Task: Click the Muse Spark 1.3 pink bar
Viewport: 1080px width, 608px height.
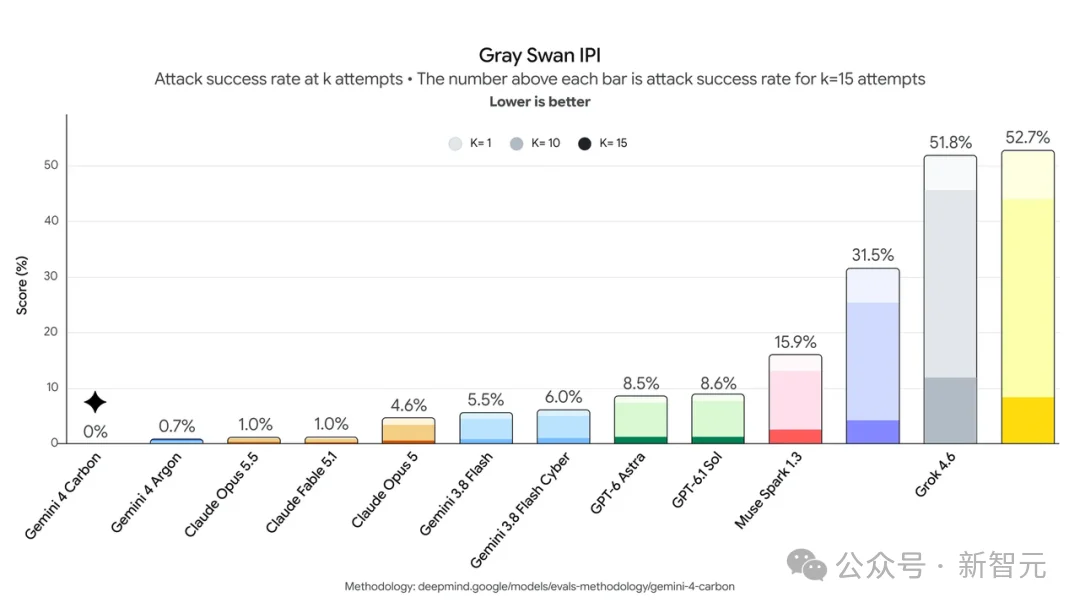Action: coord(796,399)
